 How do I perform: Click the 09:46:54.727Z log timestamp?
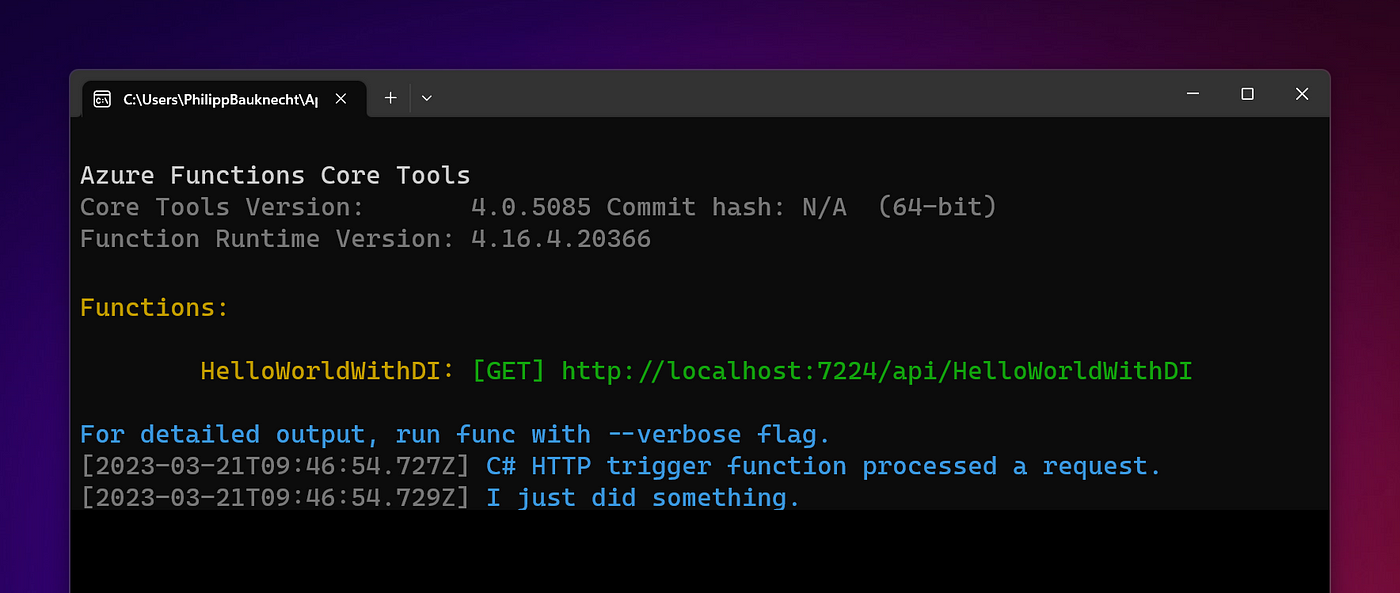click(x=275, y=467)
